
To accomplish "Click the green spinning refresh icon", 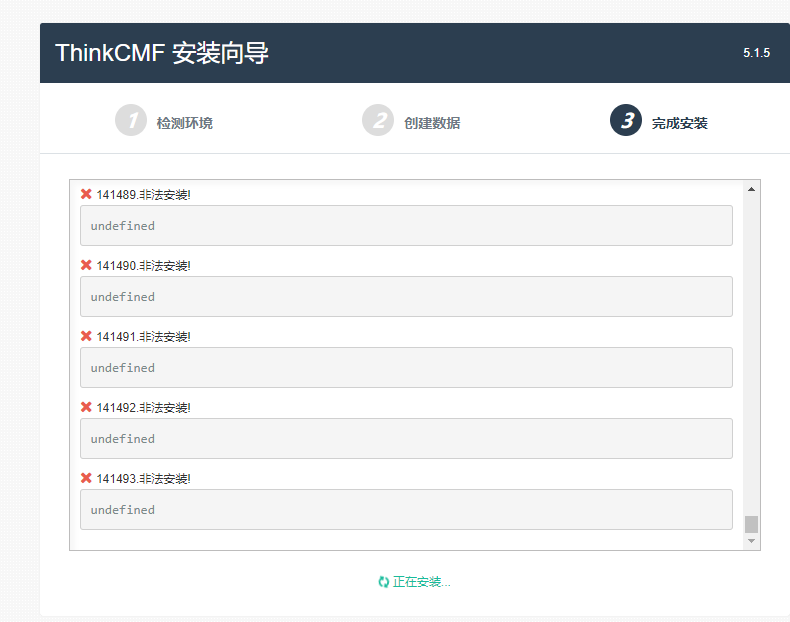I will tap(384, 582).
